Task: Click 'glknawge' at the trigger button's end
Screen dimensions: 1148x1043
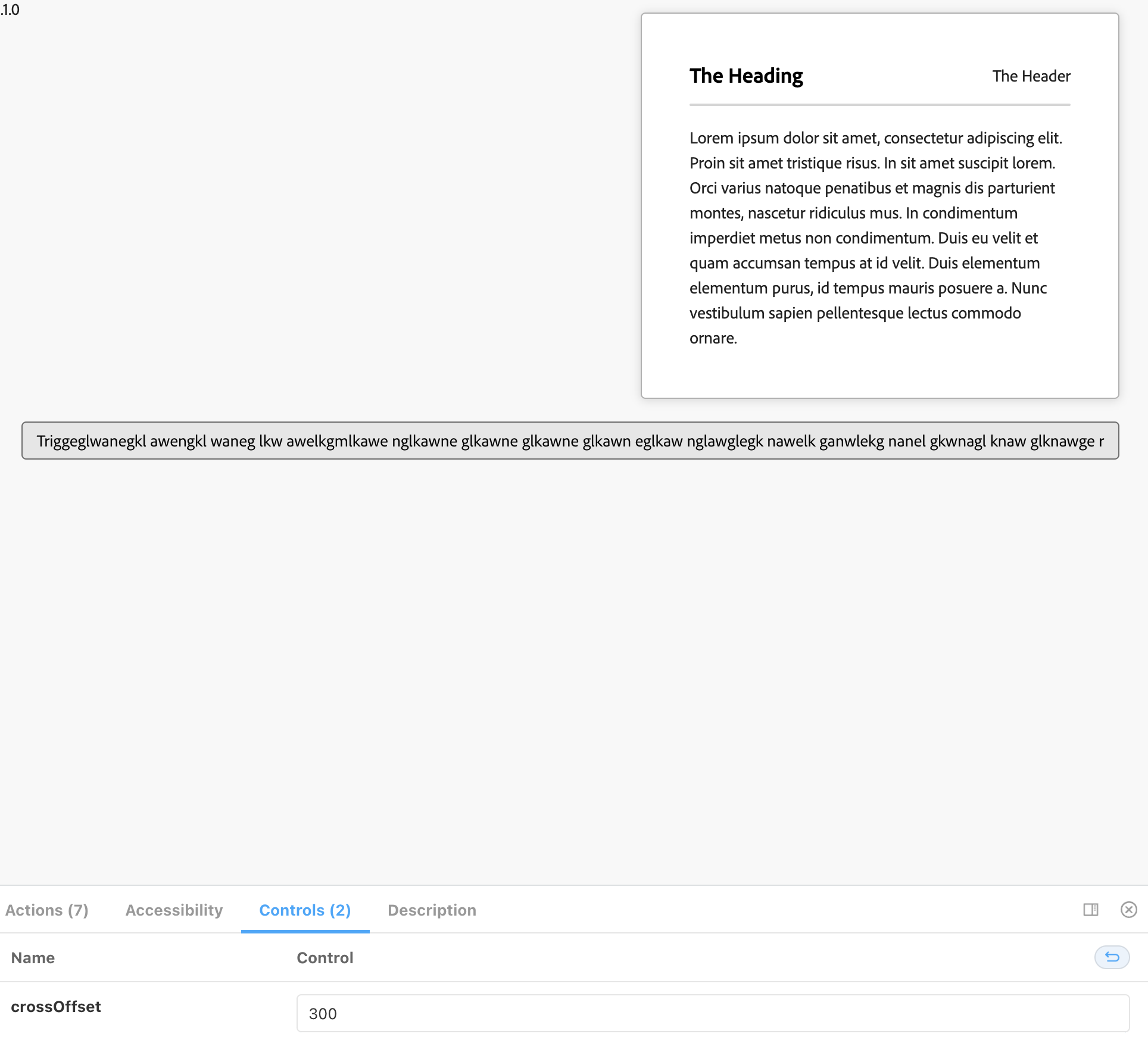Action: (x=1062, y=441)
